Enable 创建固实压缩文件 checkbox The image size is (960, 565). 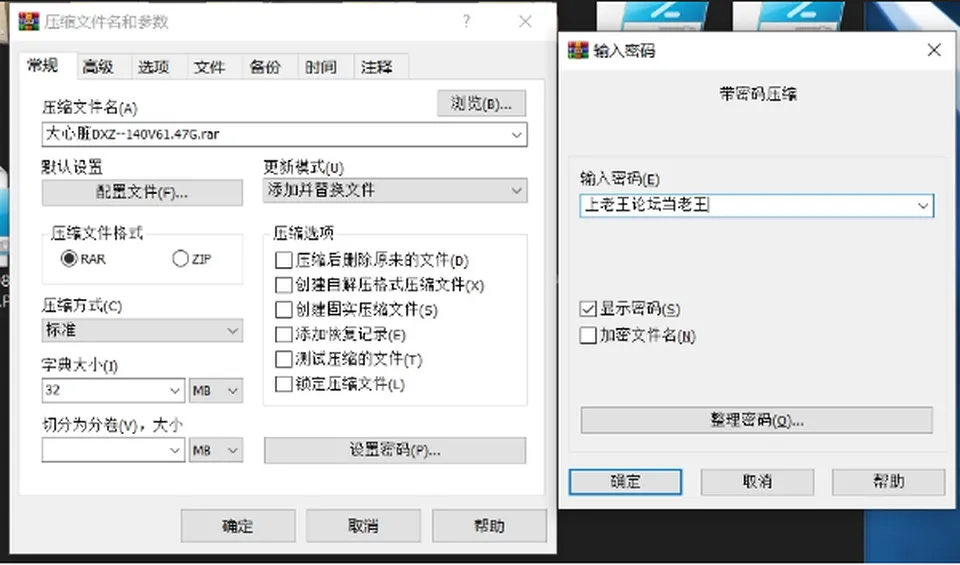click(x=283, y=310)
